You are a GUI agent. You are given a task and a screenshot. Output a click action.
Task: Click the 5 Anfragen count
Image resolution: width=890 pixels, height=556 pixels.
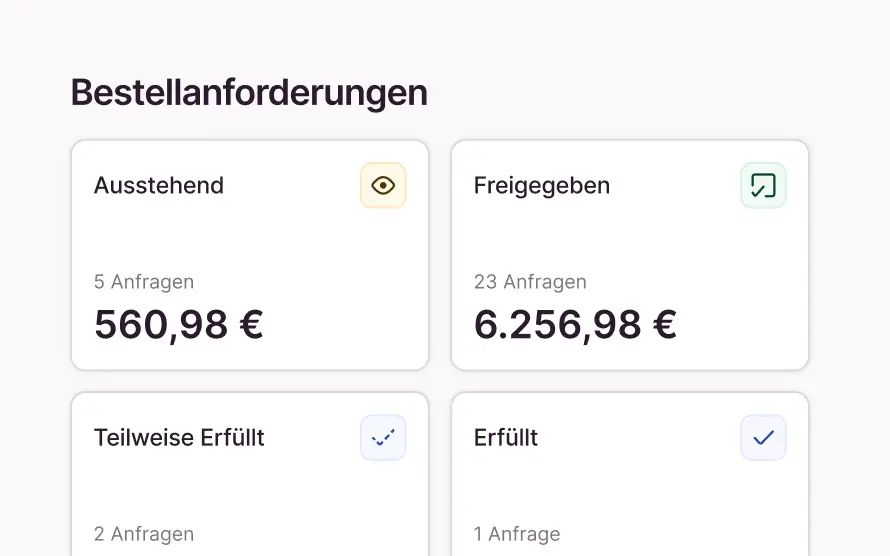point(144,282)
